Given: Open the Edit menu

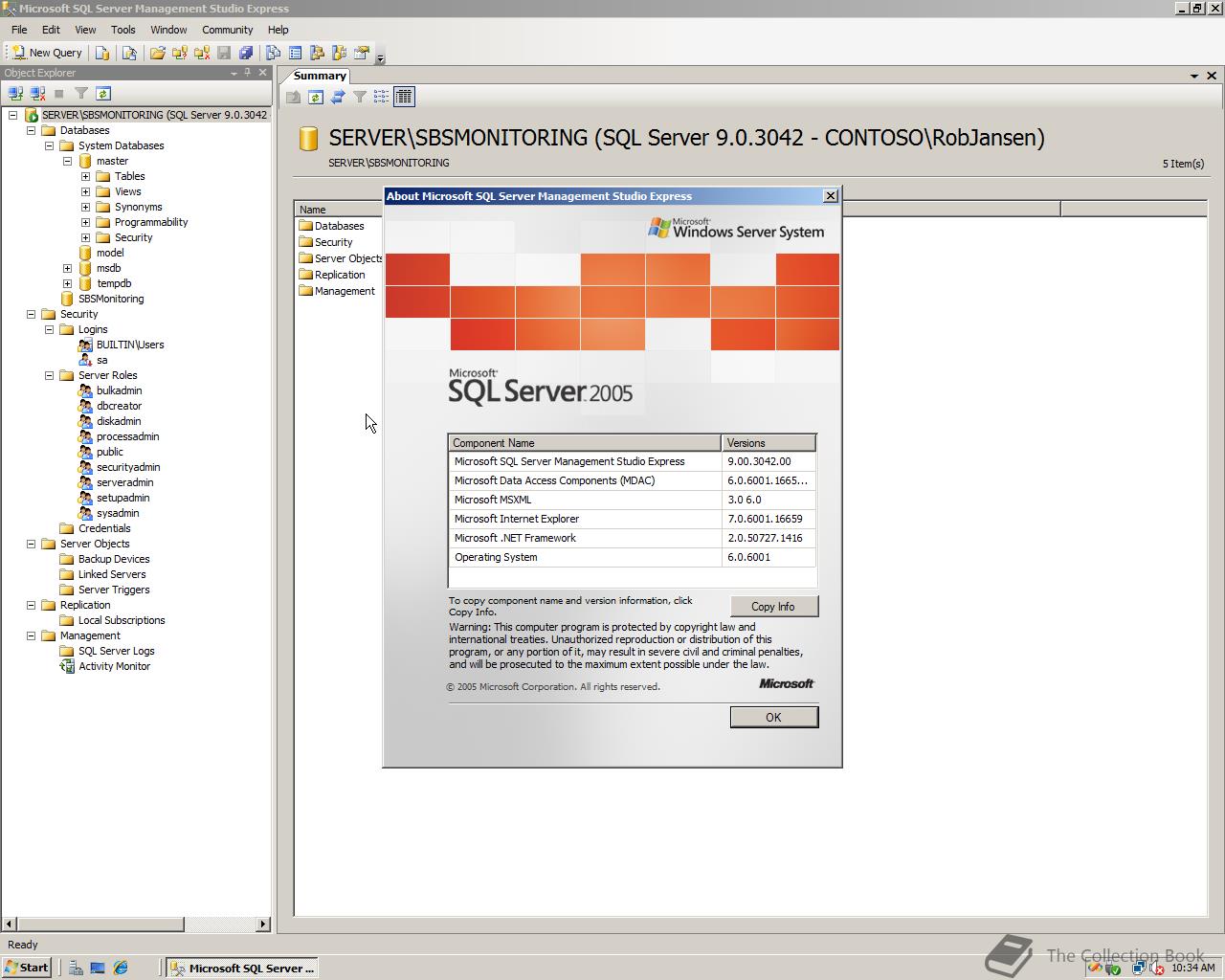Looking at the screenshot, I should 51,30.
